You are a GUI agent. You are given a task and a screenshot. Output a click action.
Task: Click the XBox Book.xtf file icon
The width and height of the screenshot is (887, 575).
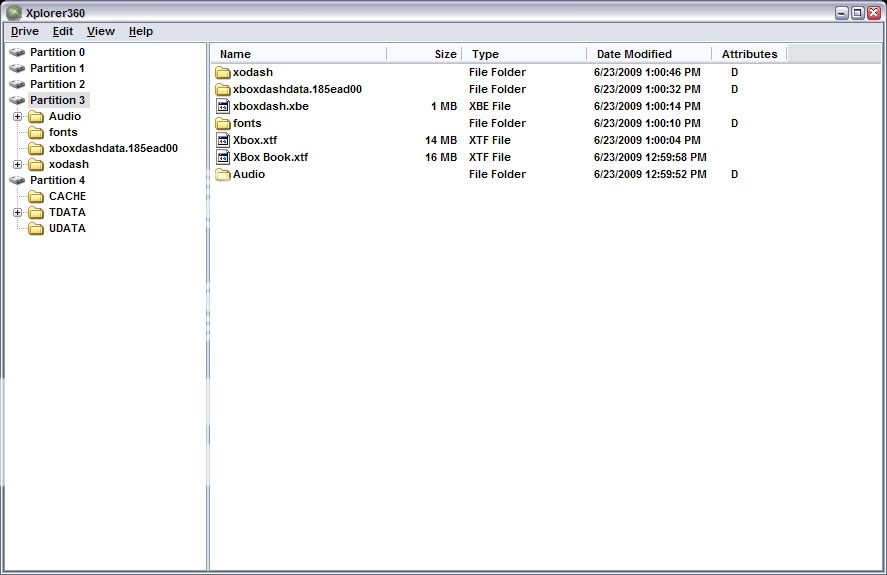(x=223, y=157)
